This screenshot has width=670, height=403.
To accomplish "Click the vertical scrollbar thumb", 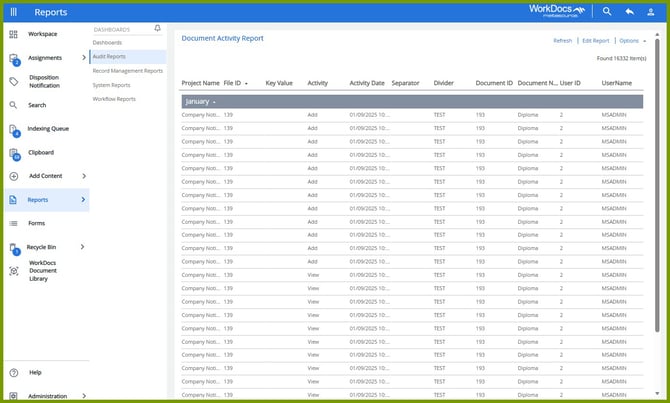I will coord(657,185).
